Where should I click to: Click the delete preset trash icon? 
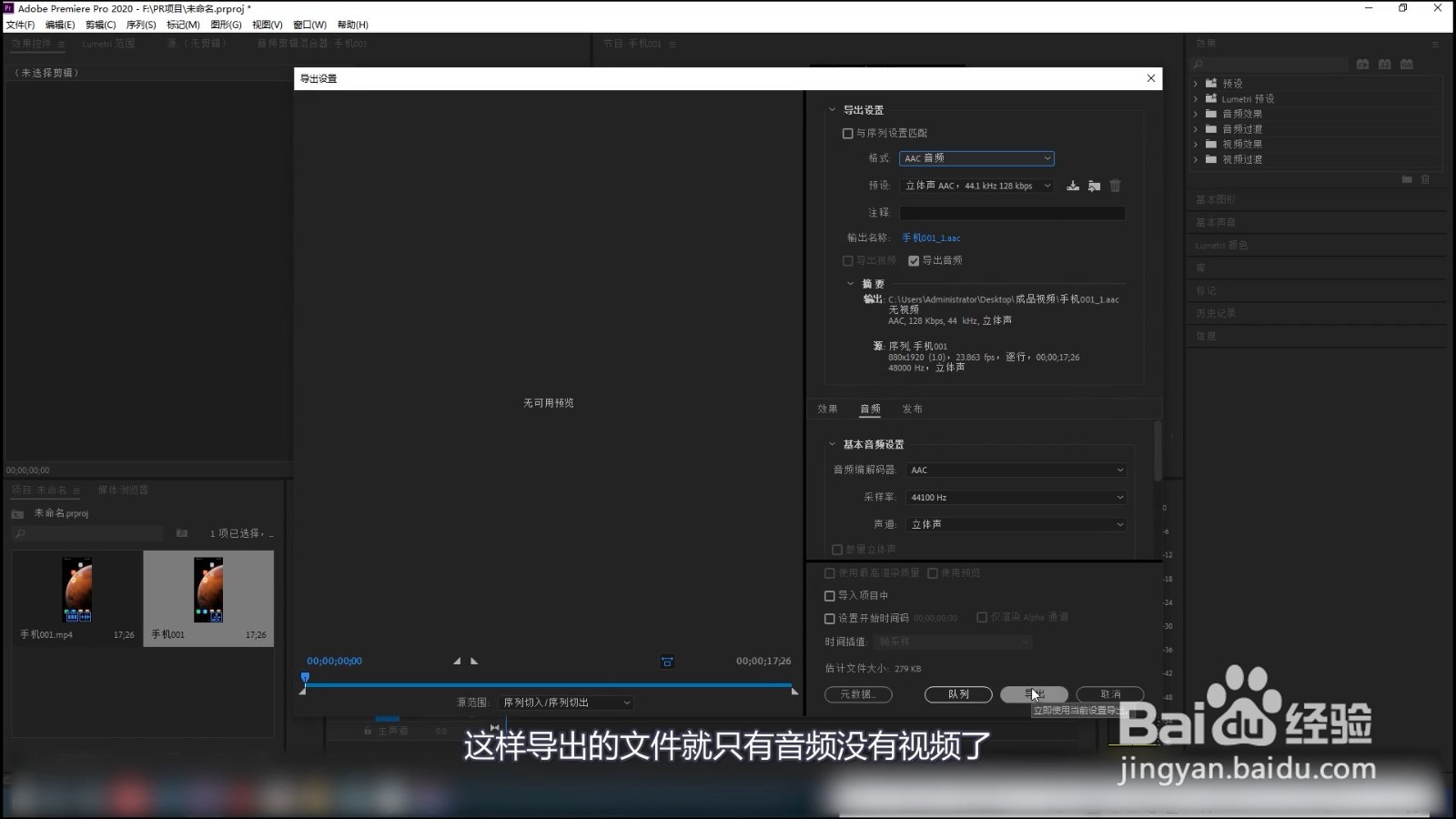click(x=1116, y=186)
